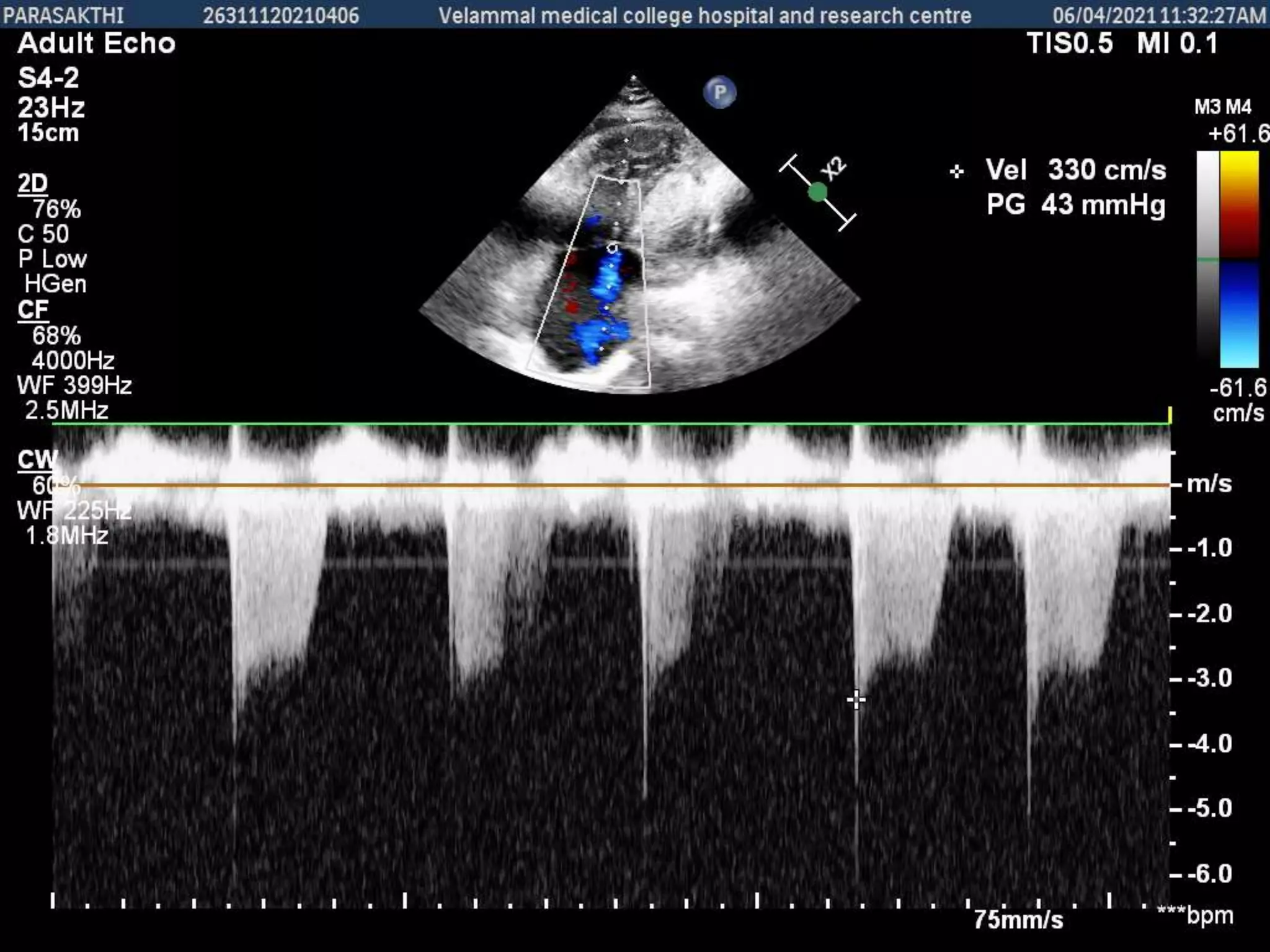This screenshot has width=1270, height=952.
Task: Click the CW sample cursor circle in sector
Action: click(612, 249)
